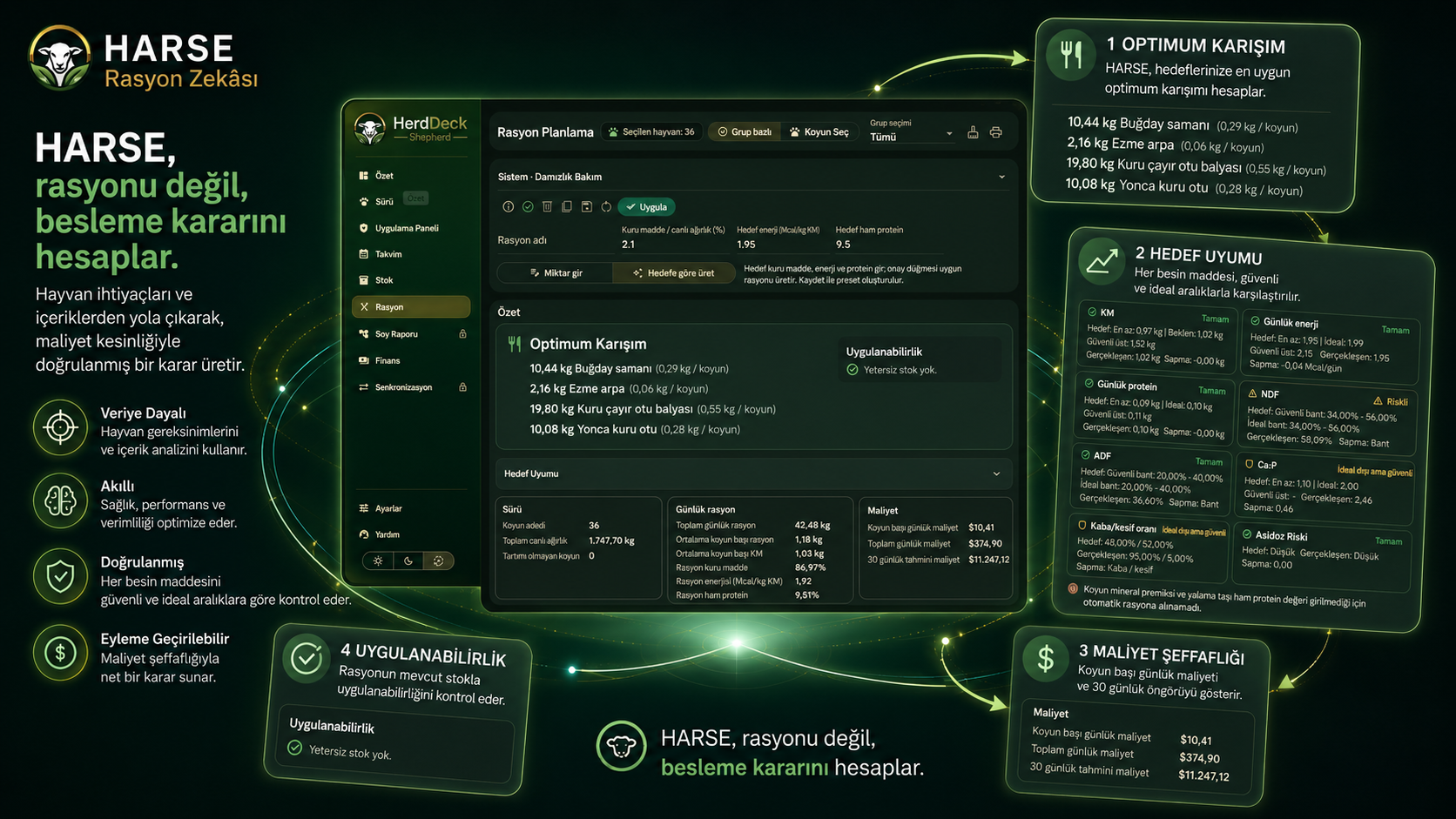
Task: Click "Kaba/kesif oranı" in the HEDEF UYUMU card
Action: pos(1123,527)
